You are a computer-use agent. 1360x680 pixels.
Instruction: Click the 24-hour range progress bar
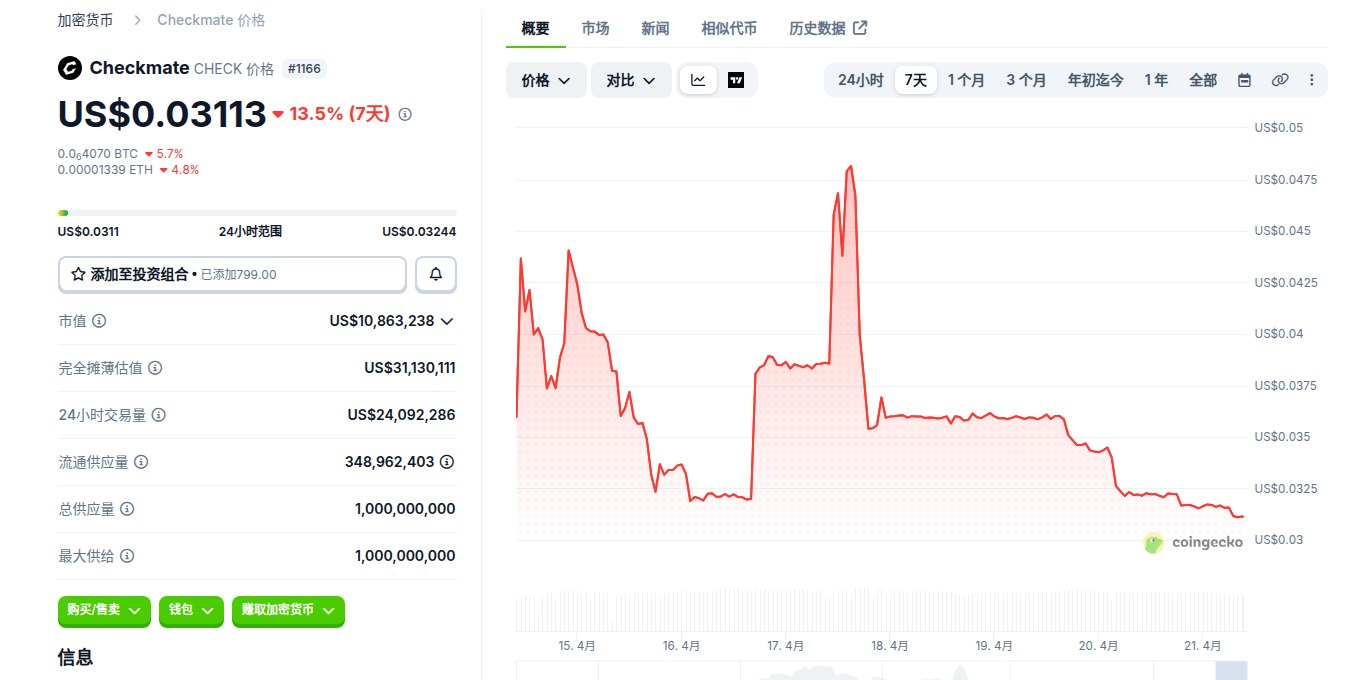coord(257,212)
